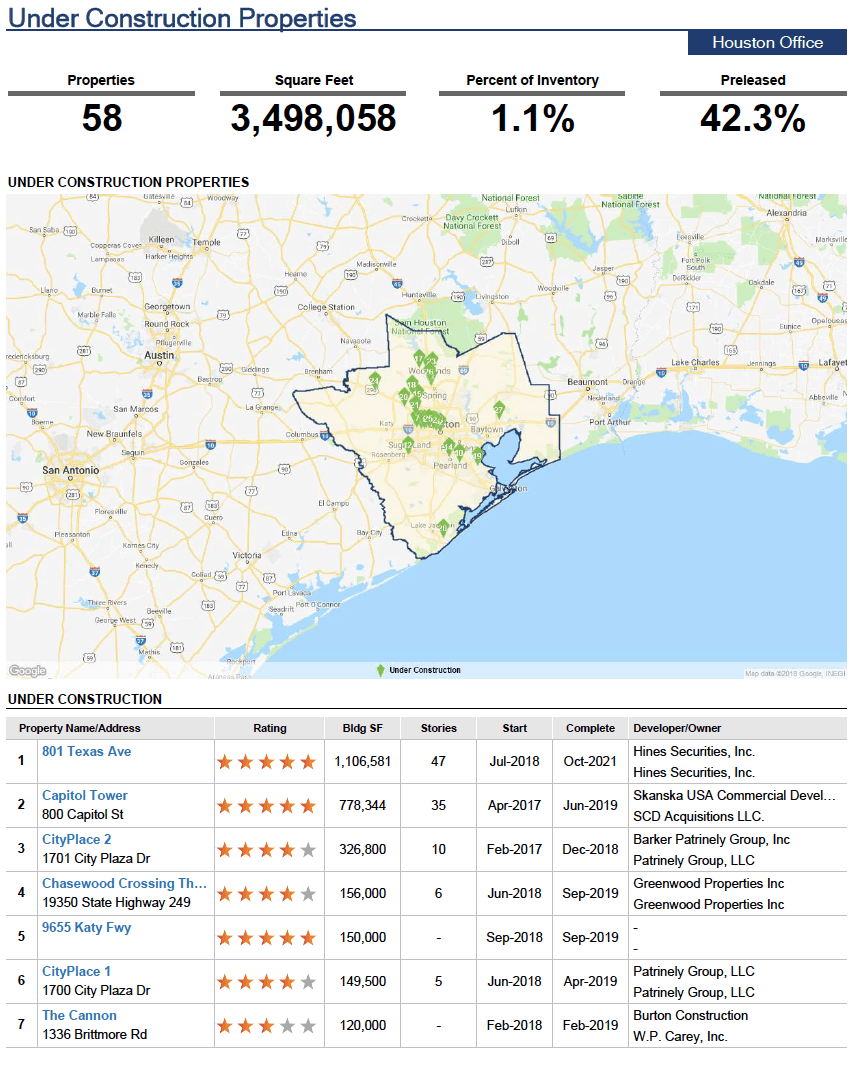Image resolution: width=862 pixels, height=1071 pixels.
Task: Click the 47 stories cell
Action: [439, 762]
